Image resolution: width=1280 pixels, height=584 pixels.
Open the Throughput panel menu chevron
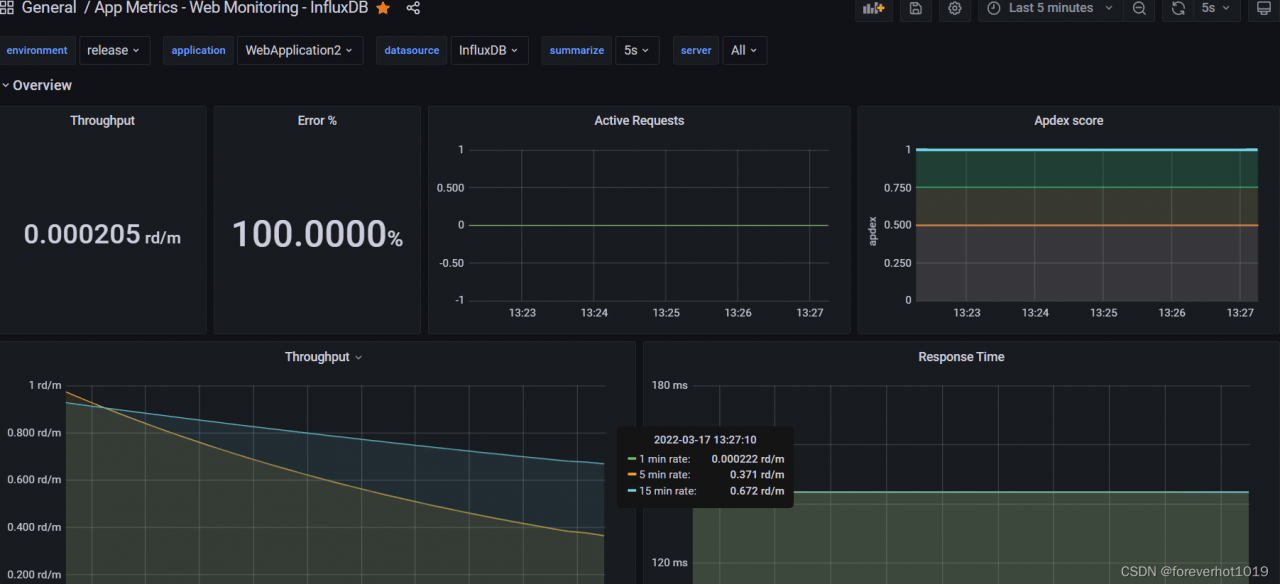[x=359, y=357]
